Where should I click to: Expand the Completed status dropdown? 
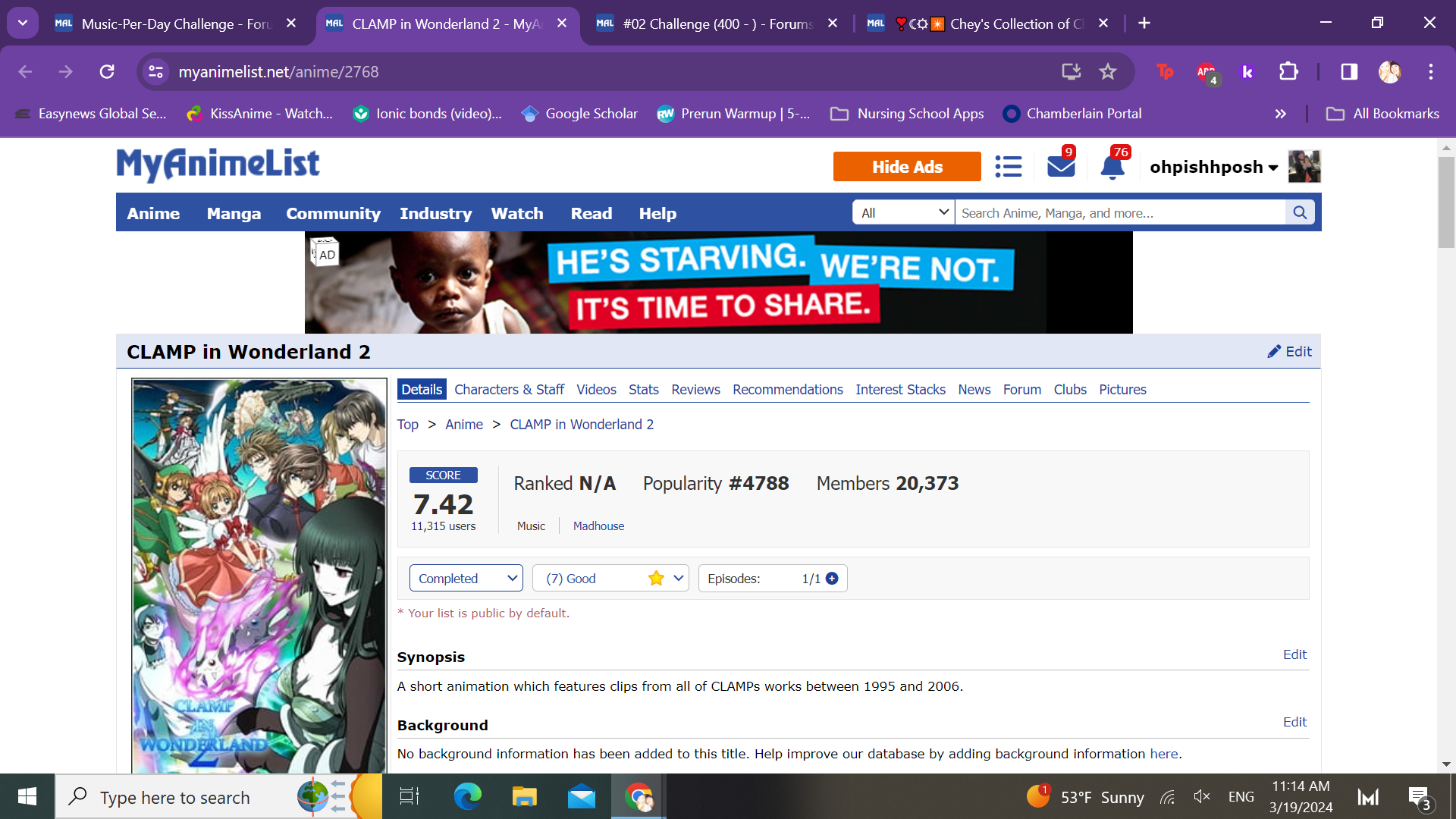coord(466,579)
